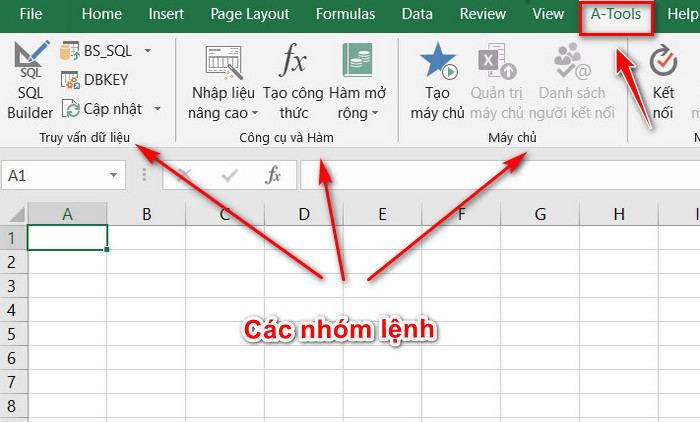700x422 pixels.
Task: Switch to the View tab
Action: 548,14
